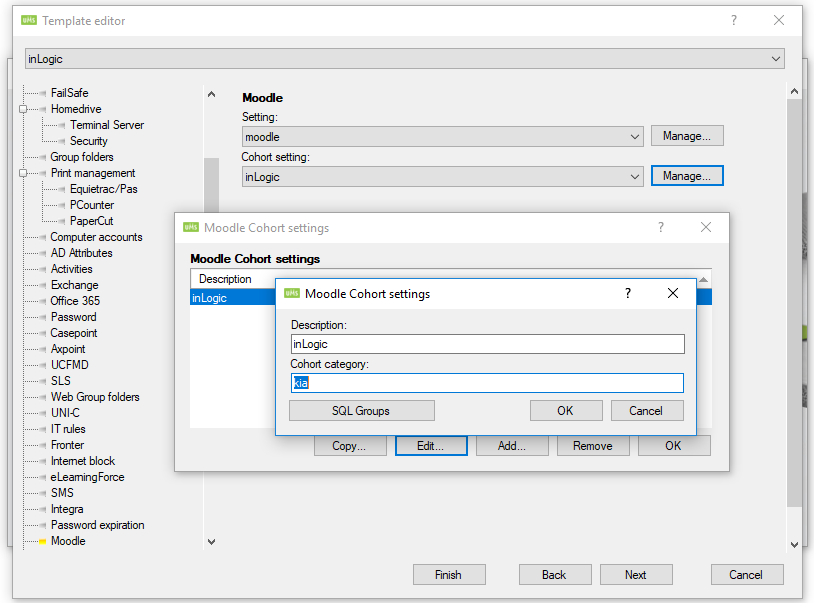The image size is (814, 603).
Task: Select the PaperCut tree item
Action: pos(91,221)
